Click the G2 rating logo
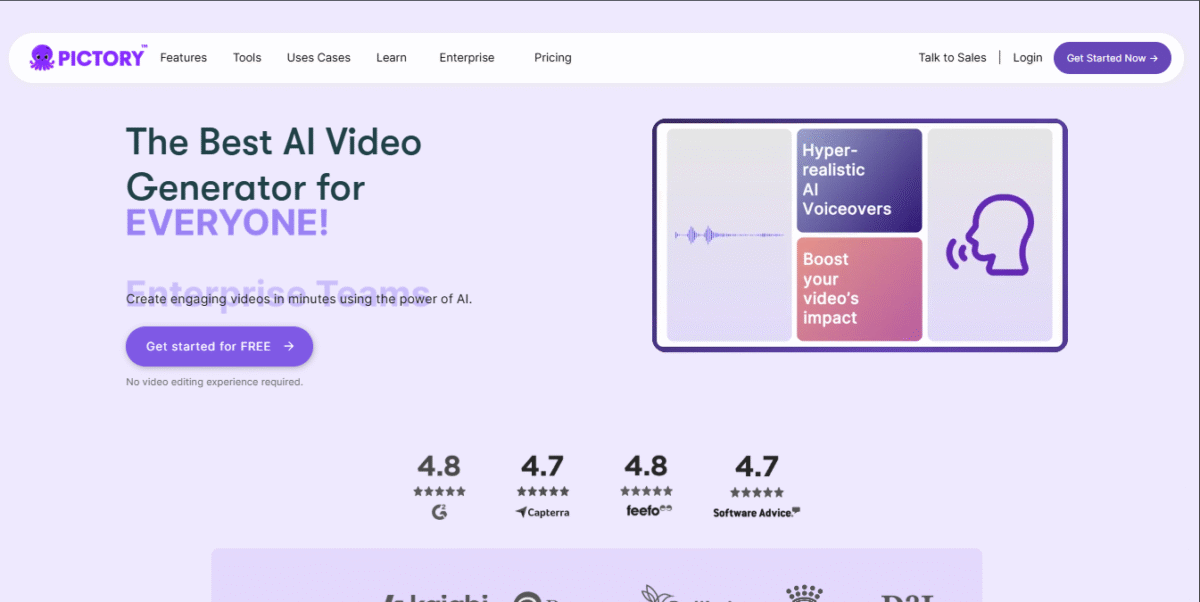 (x=440, y=511)
